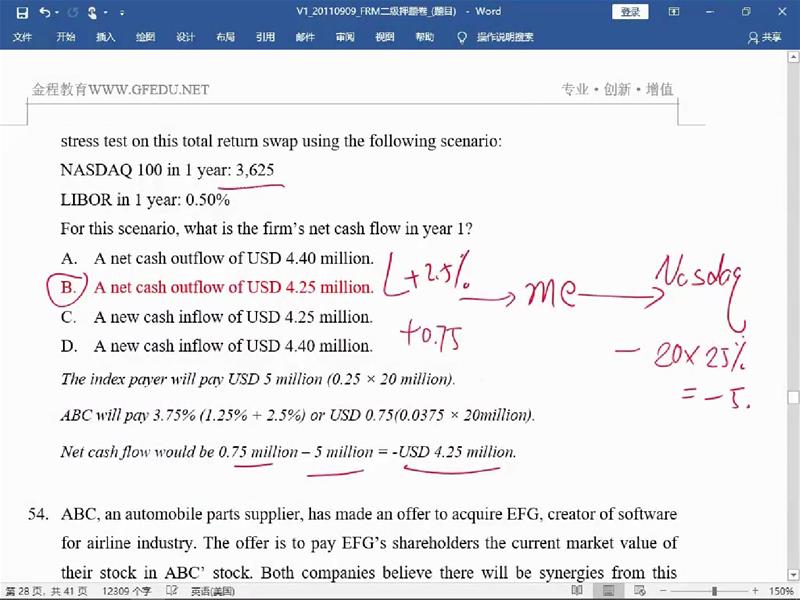Click the scrollbar up arrow
Screen dimensions: 800x600
tap(793, 57)
